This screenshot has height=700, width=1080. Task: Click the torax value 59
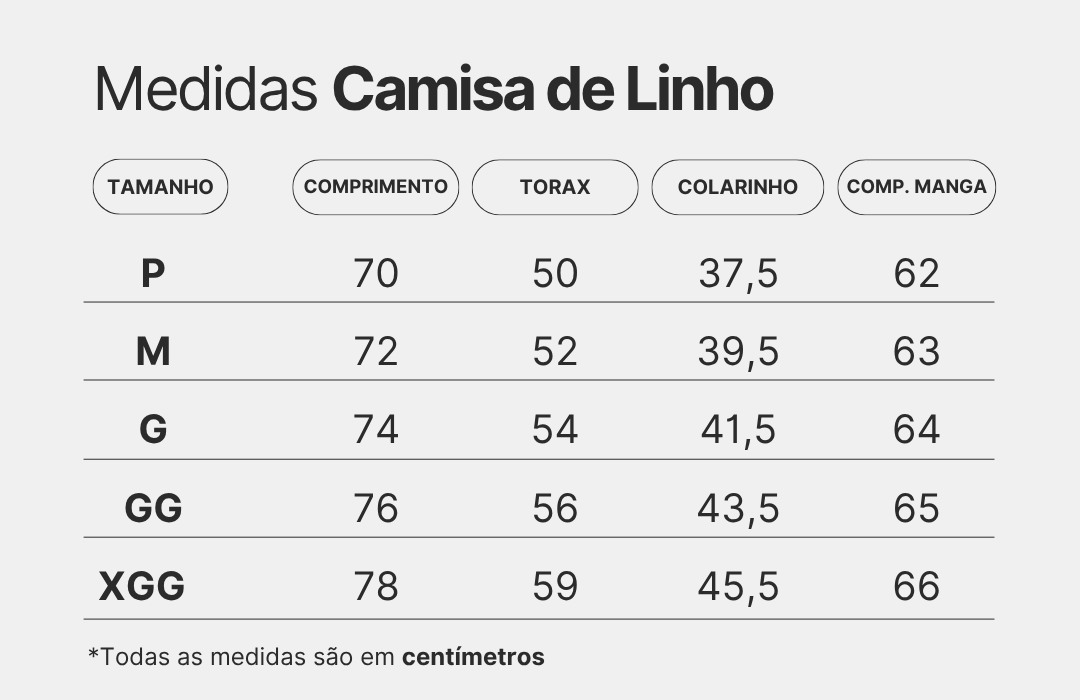555,586
